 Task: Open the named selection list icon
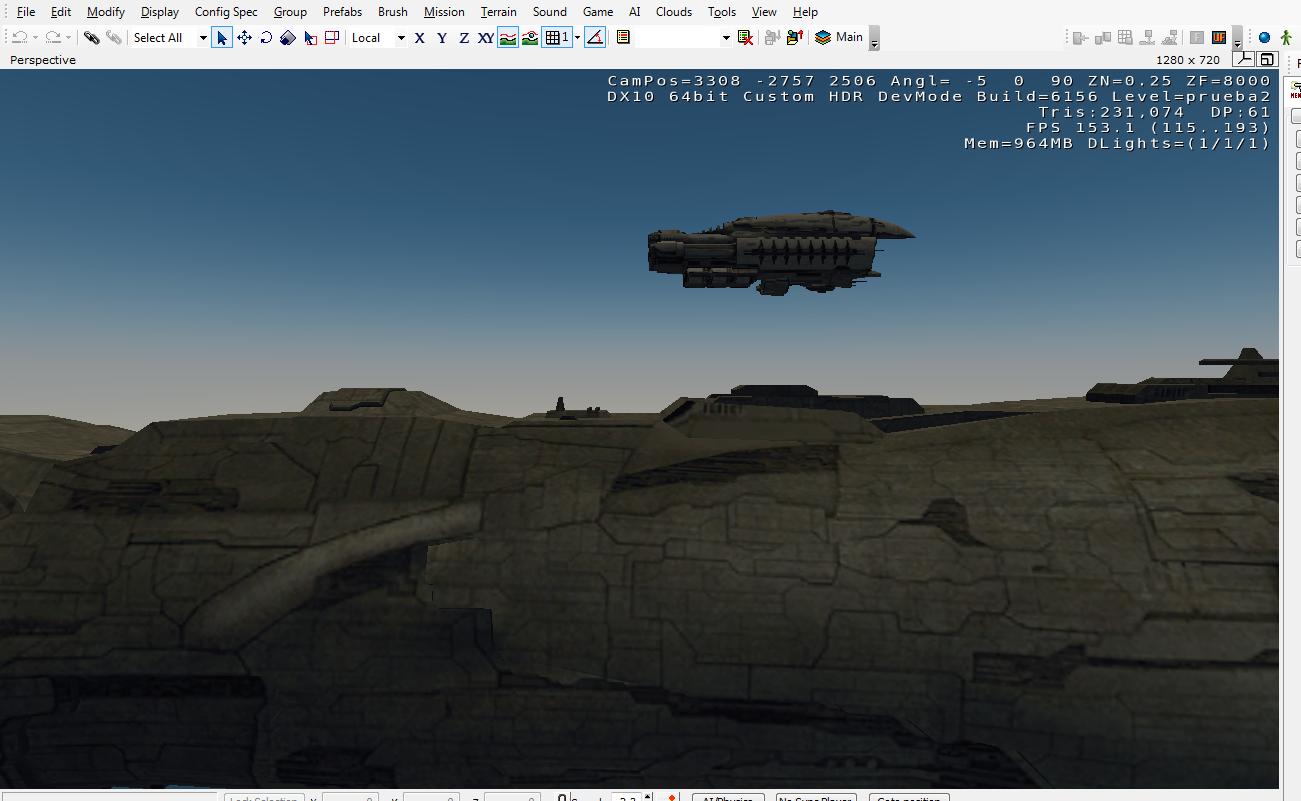(x=623, y=38)
